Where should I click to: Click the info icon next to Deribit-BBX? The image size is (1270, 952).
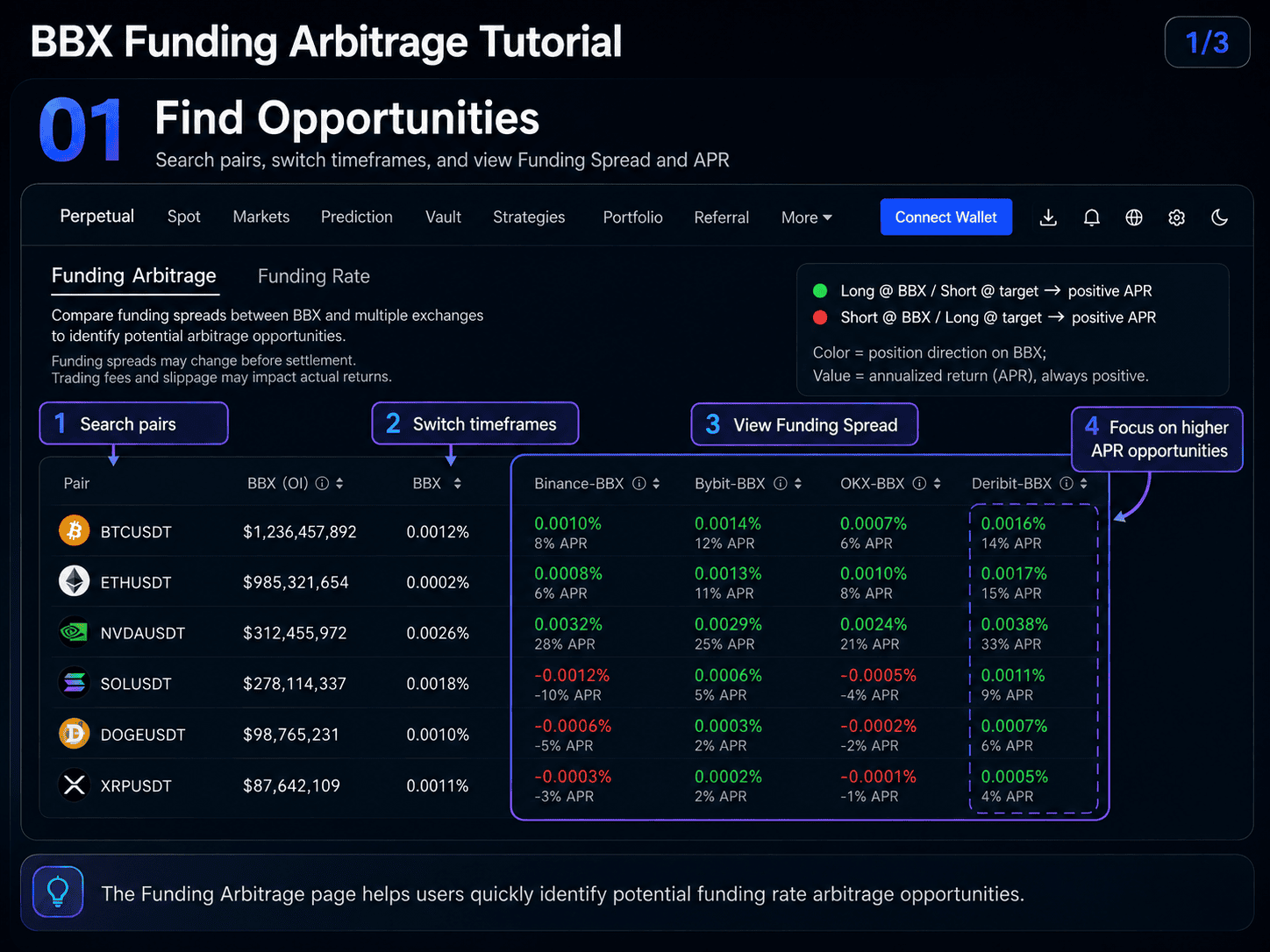(x=1067, y=483)
